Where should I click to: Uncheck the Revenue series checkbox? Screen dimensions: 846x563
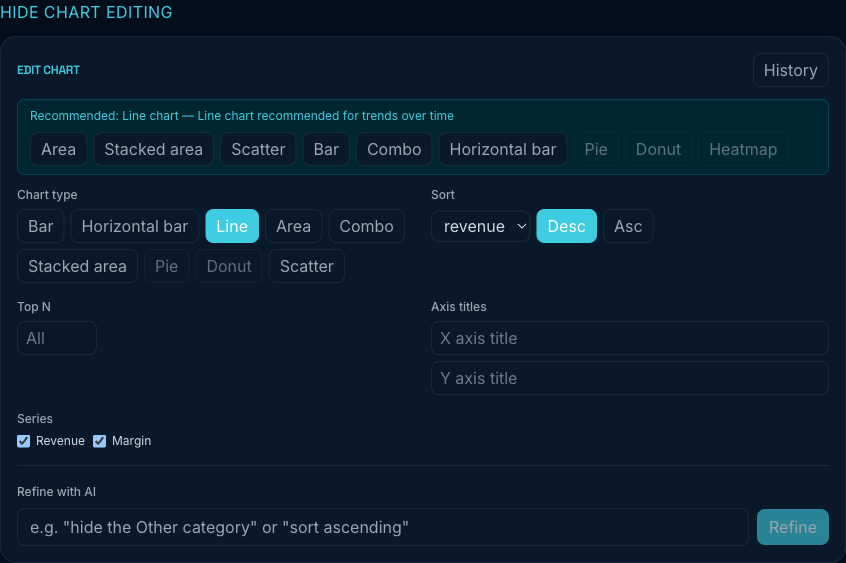[x=24, y=441]
